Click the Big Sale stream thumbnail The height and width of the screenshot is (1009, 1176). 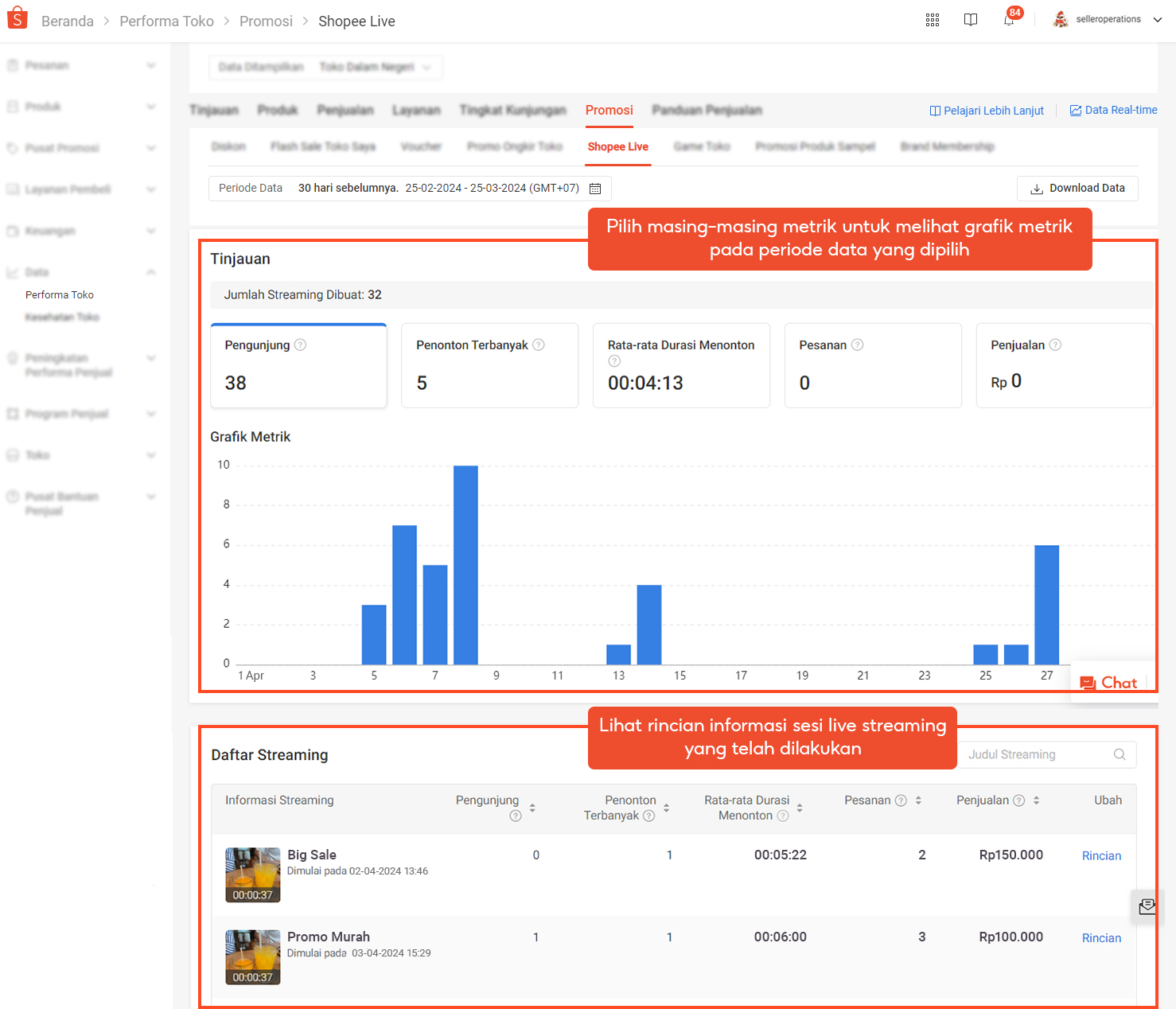point(253,875)
